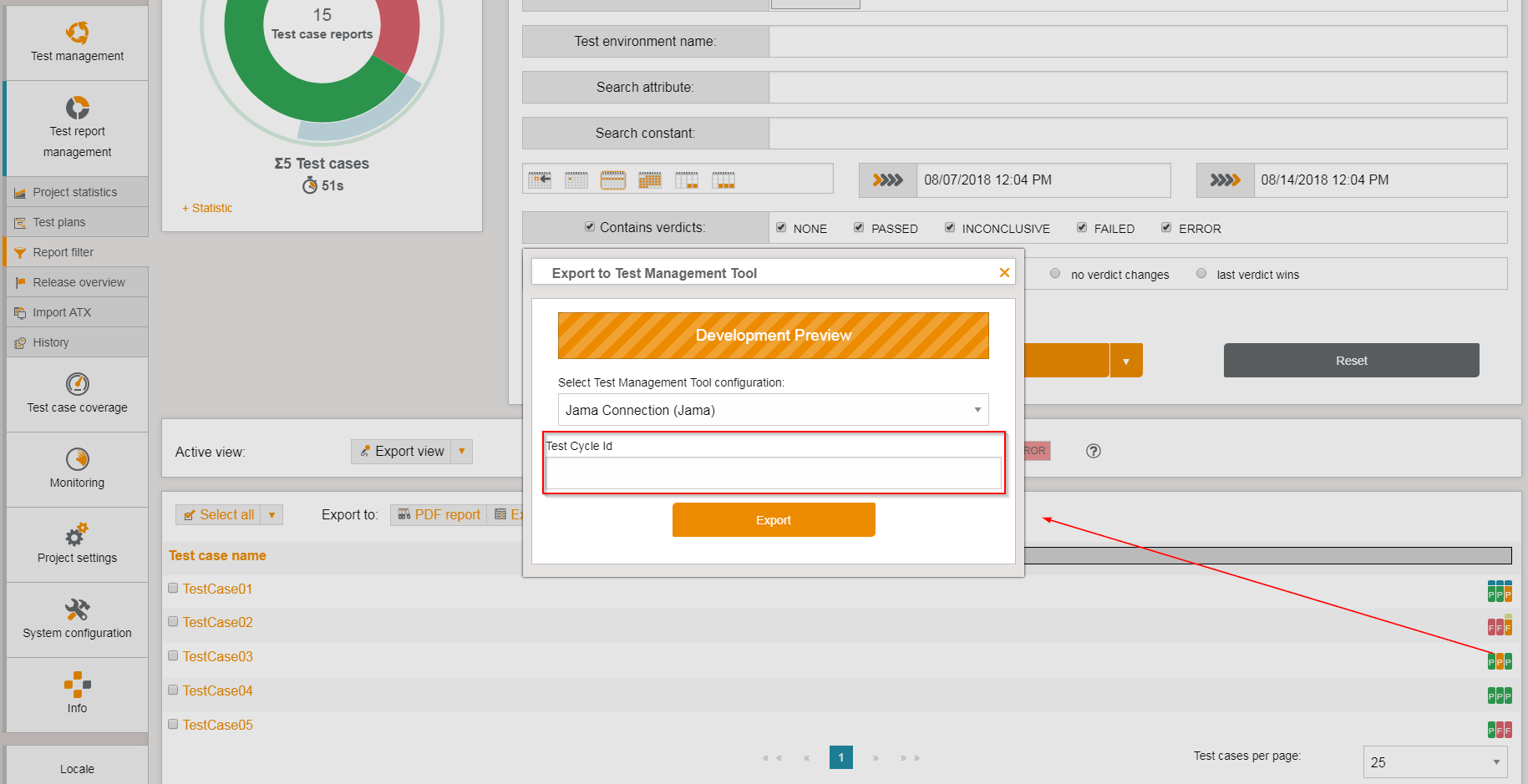This screenshot has height=784, width=1528.
Task: Open Test cases per page dropdown
Action: [1434, 762]
